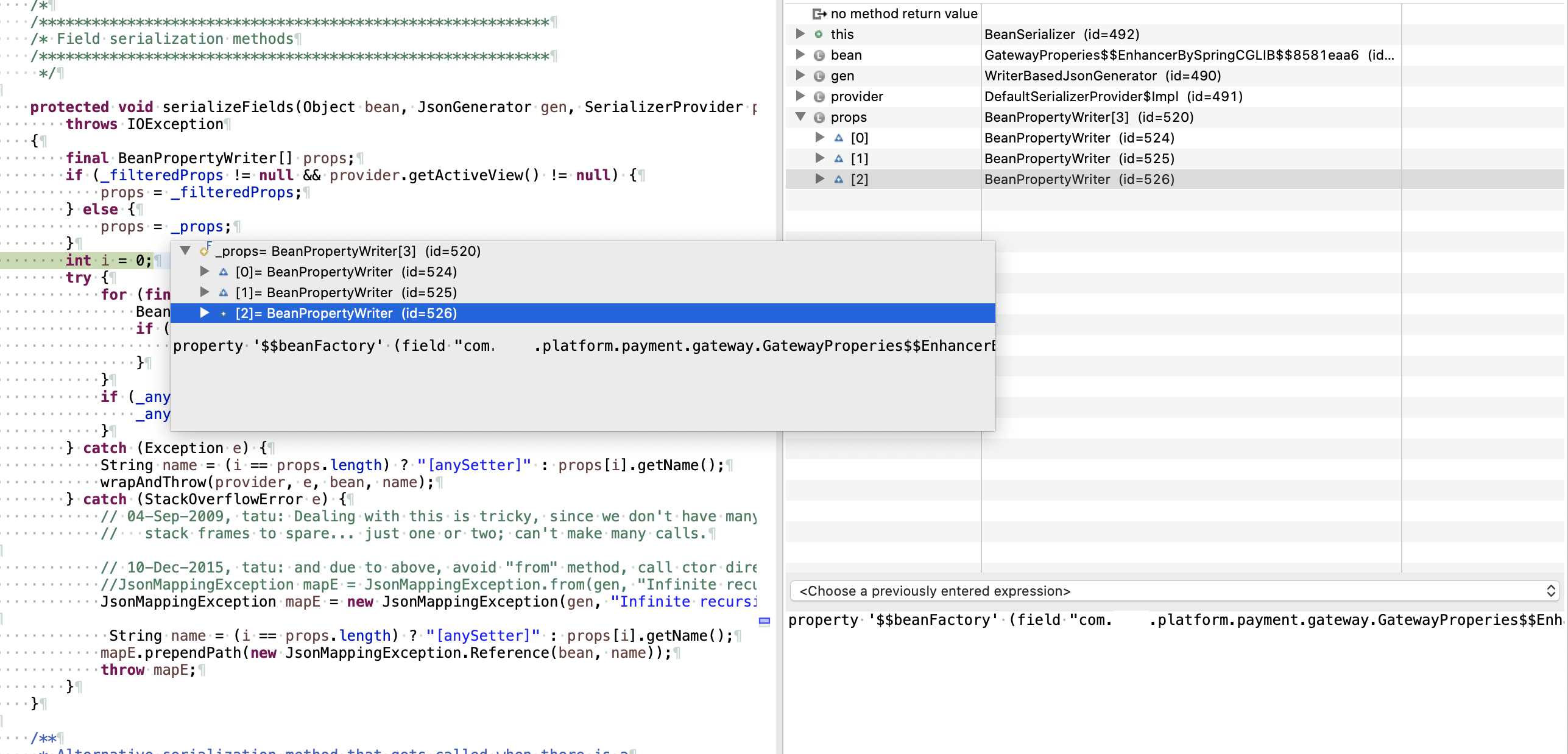This screenshot has width=1568, height=754.
Task: Click the triangle icon beside props [2]
Action: 839,179
